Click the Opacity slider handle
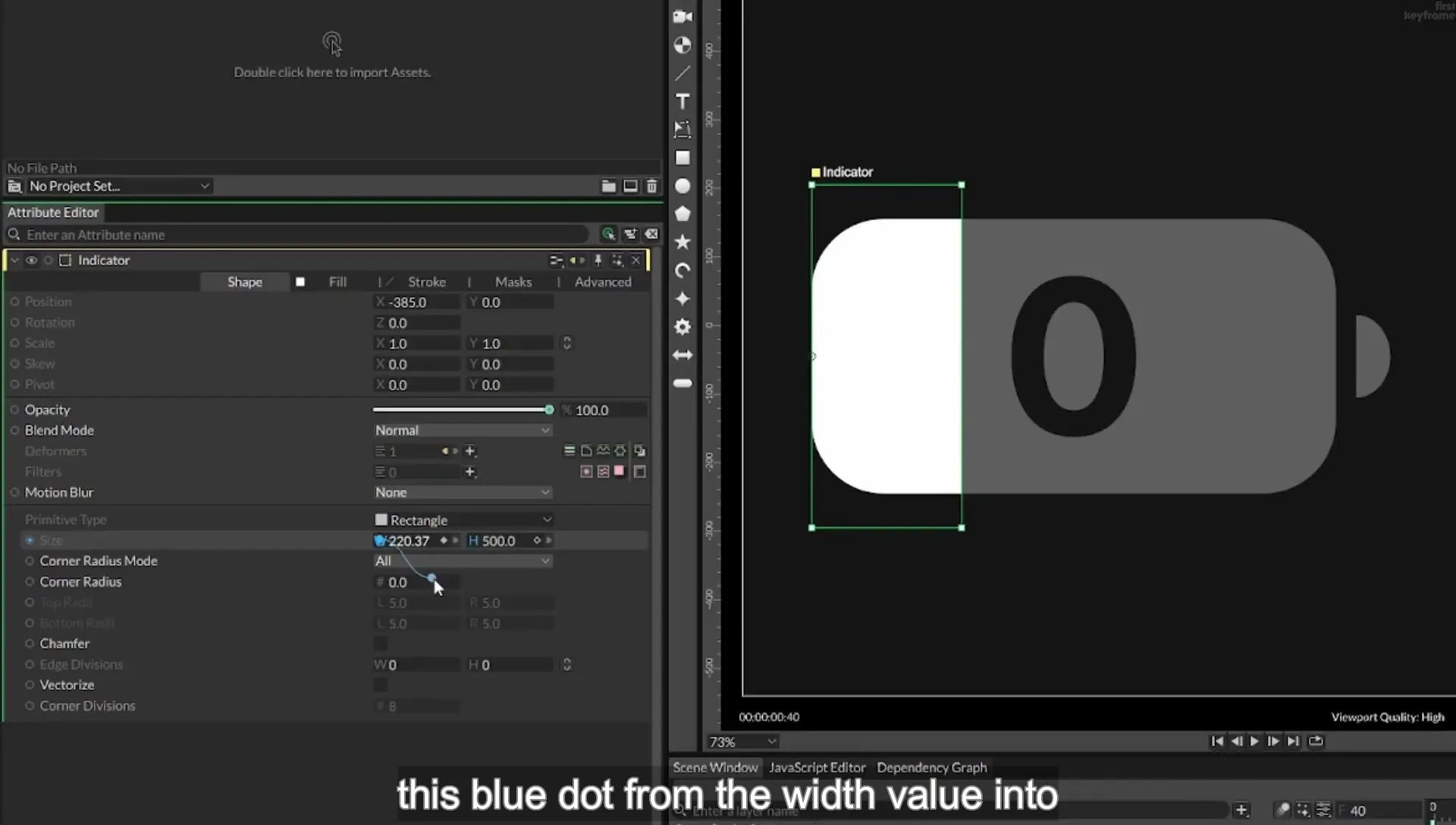This screenshot has height=825, width=1456. 549,409
